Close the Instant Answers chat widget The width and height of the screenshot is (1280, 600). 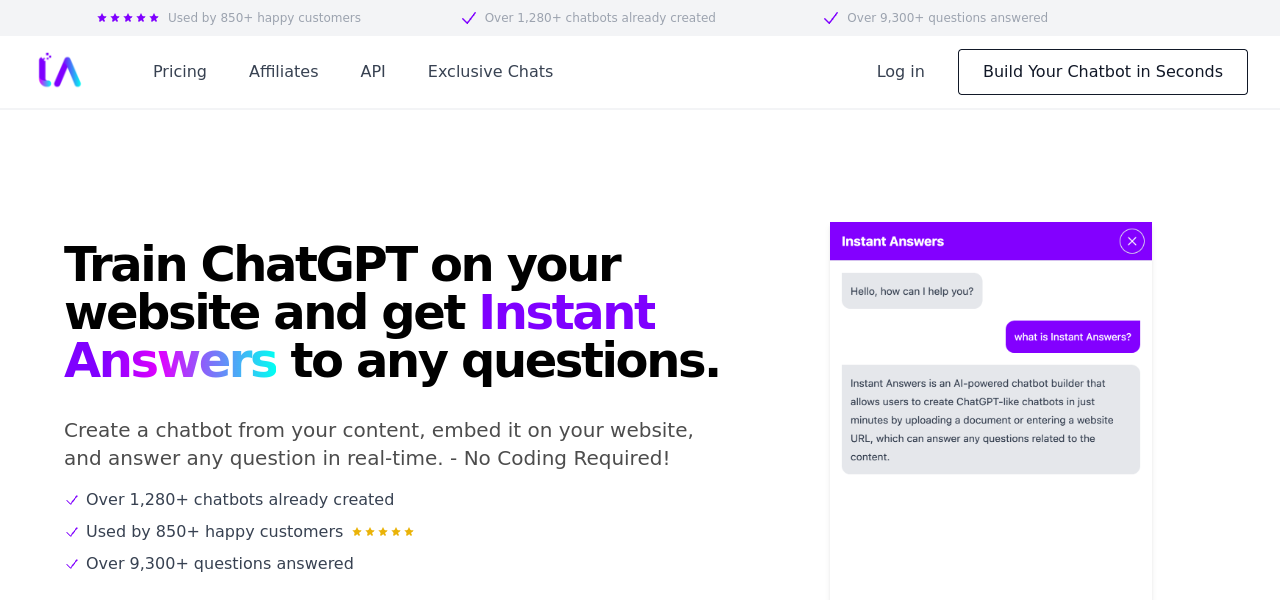[x=1131, y=241]
